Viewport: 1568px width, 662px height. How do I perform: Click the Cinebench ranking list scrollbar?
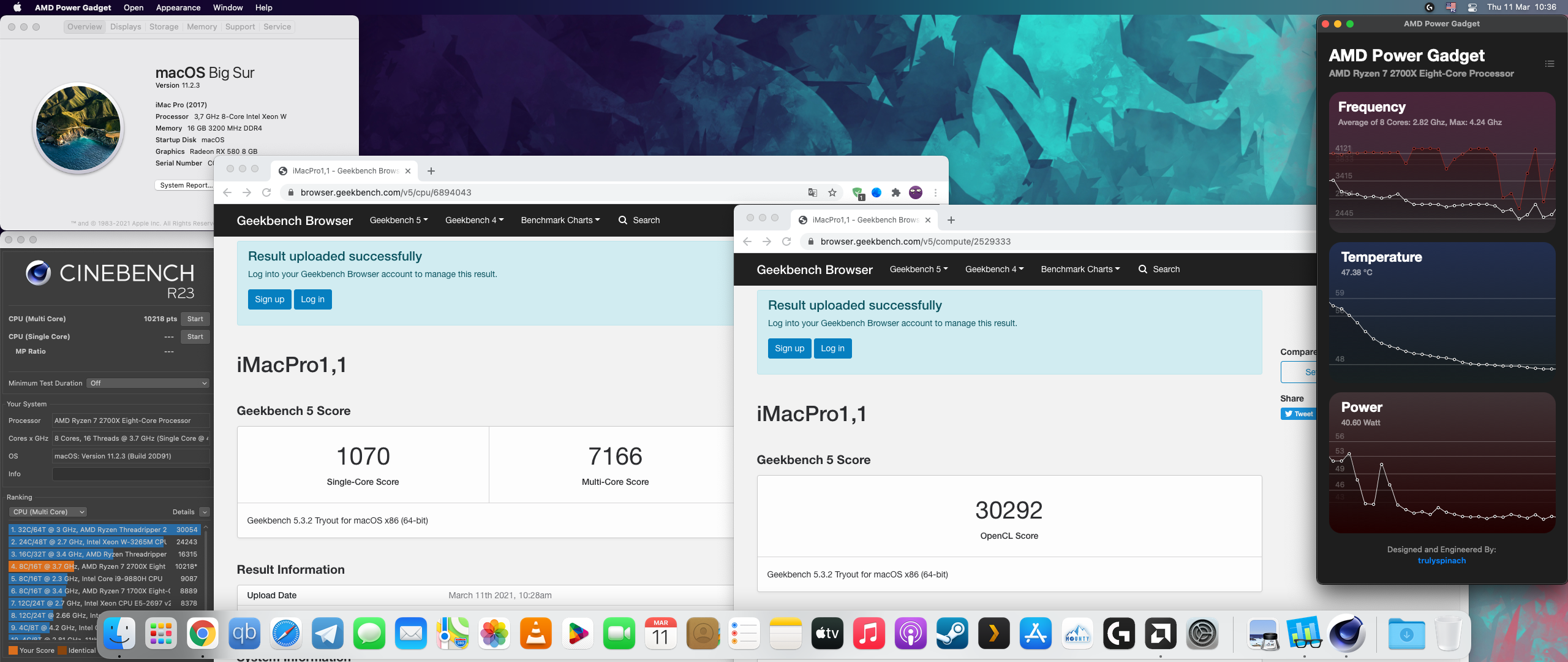coord(206,564)
